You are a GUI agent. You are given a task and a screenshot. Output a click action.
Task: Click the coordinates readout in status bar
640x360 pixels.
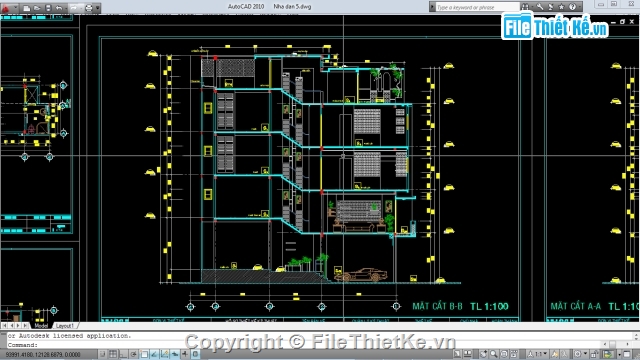point(43,355)
